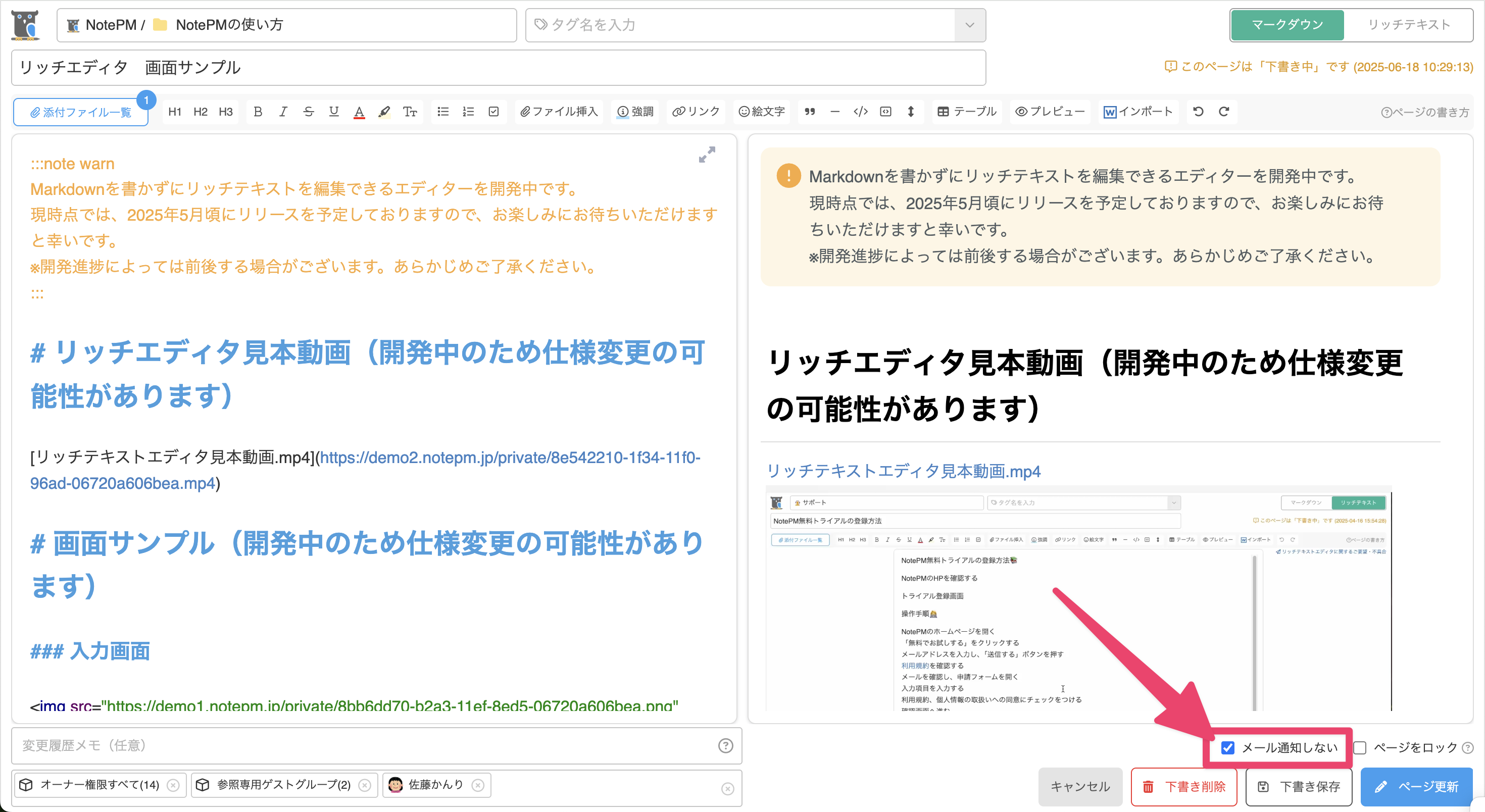
Task: Click the 下書き削除 button
Action: click(1183, 787)
